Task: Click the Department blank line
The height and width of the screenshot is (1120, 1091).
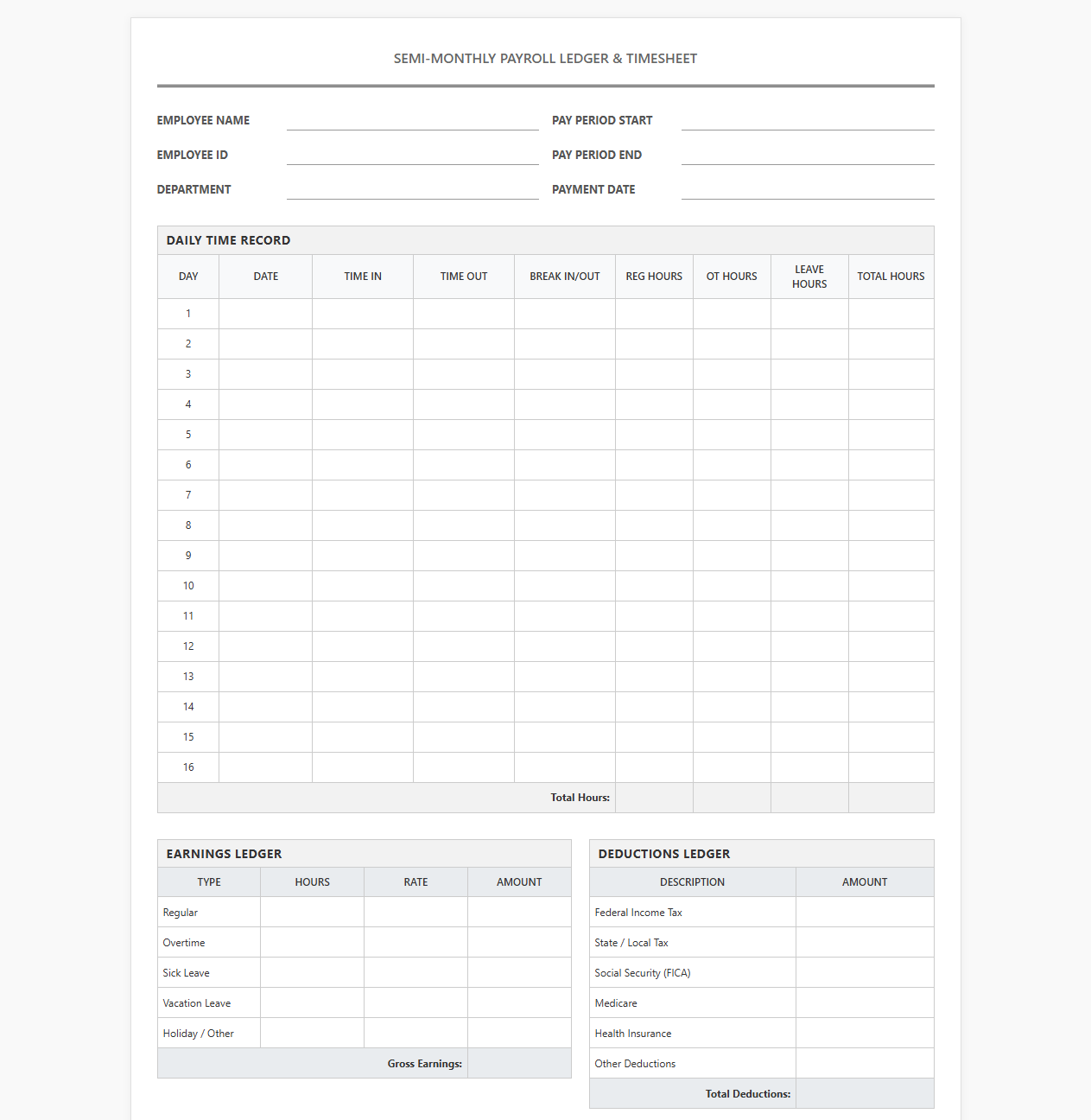Action: click(x=412, y=190)
